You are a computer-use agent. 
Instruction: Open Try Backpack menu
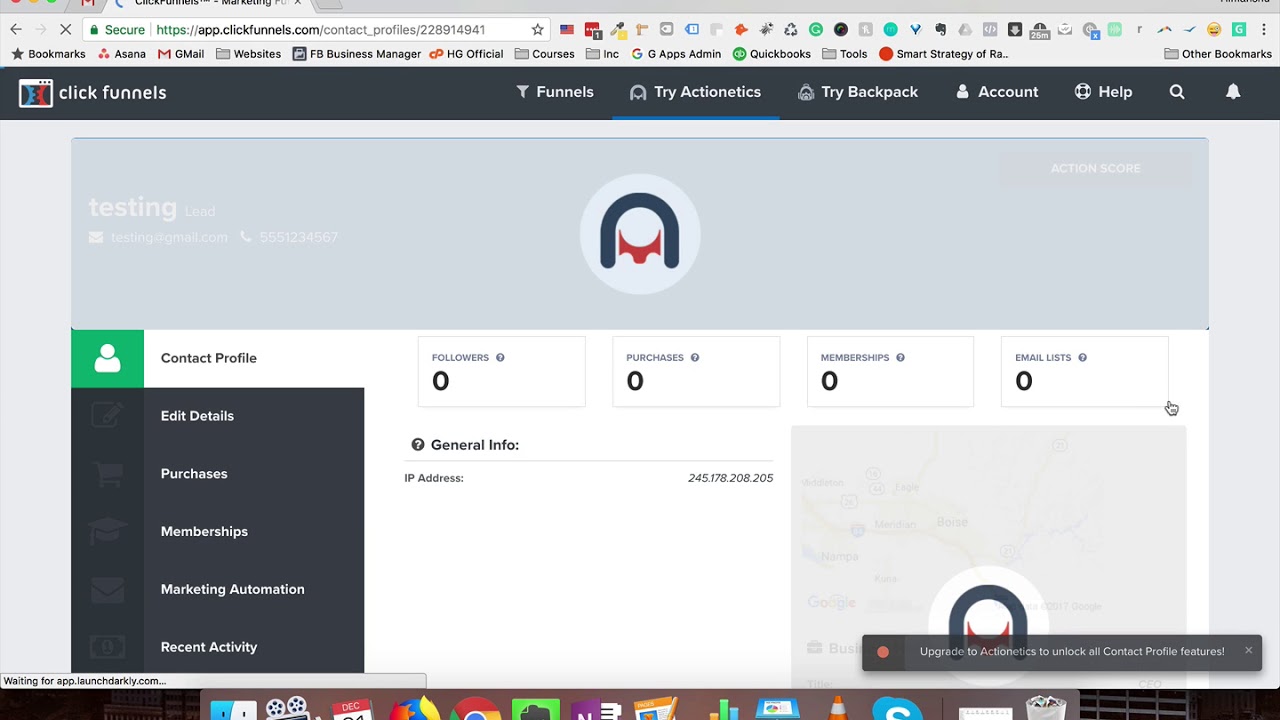pyautogui.click(x=858, y=92)
